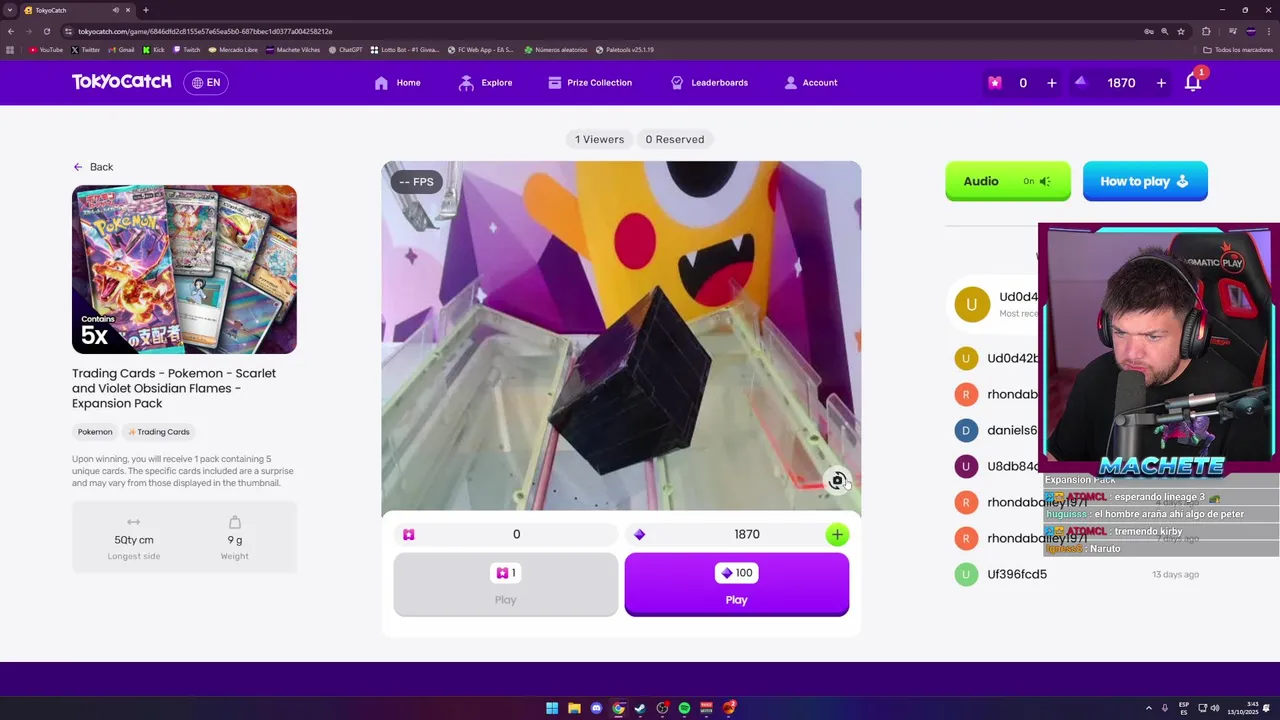Click the grey Play button for 1 ticket
Viewport: 1280px width, 720px height.
point(505,584)
